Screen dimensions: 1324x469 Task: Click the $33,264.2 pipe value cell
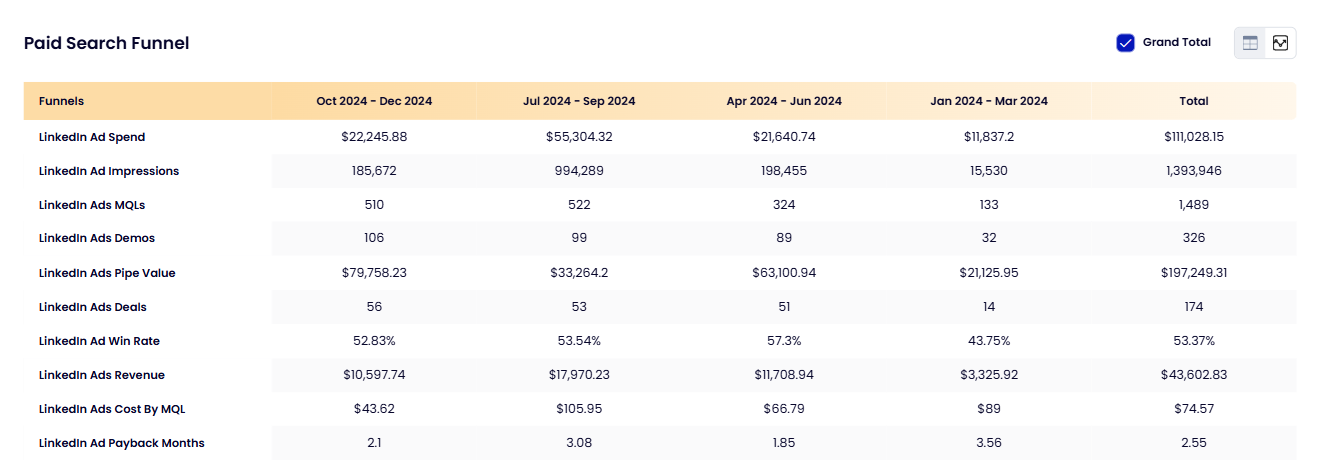[x=579, y=273]
